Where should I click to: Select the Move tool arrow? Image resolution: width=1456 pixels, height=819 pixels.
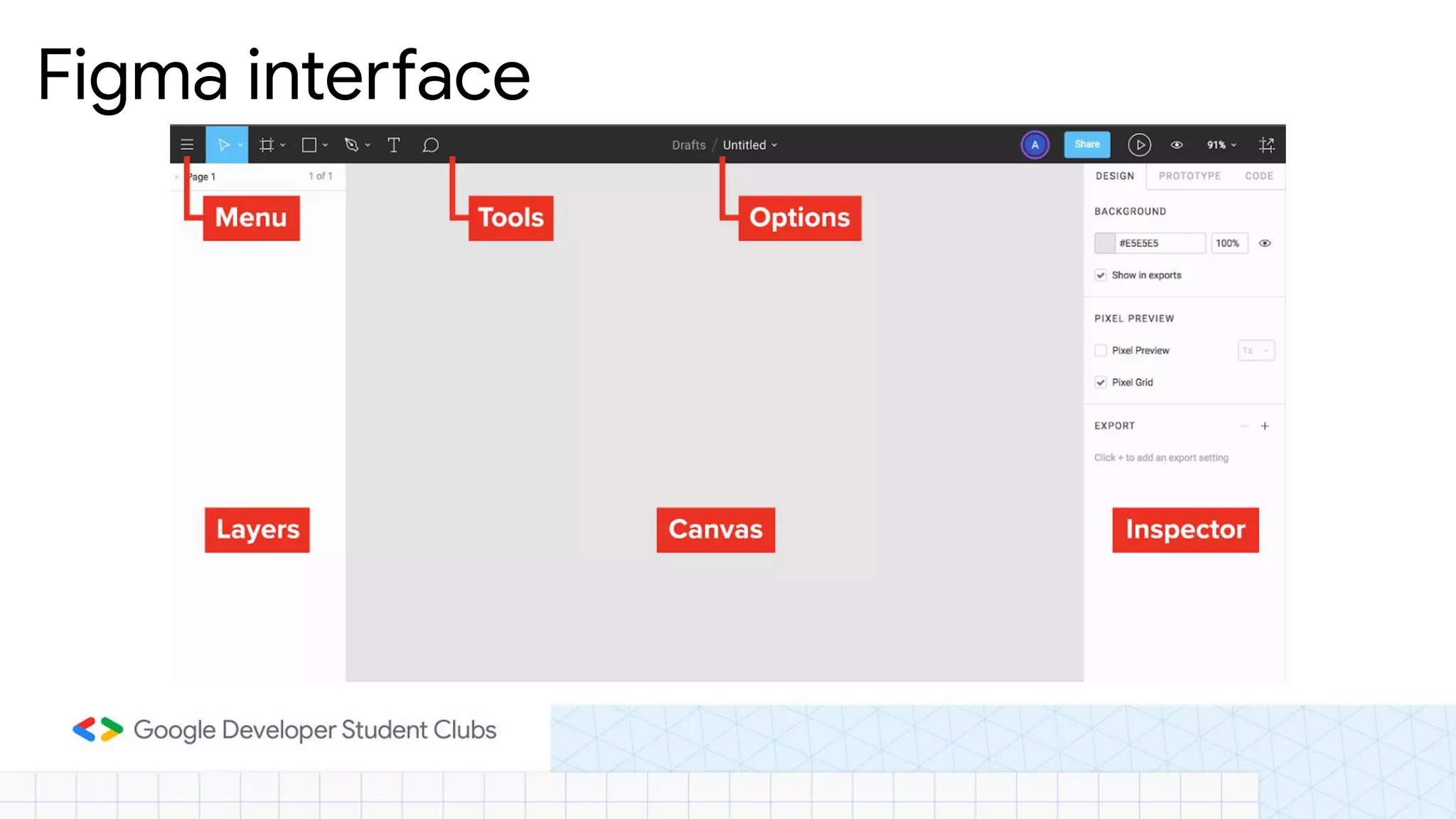[x=223, y=145]
